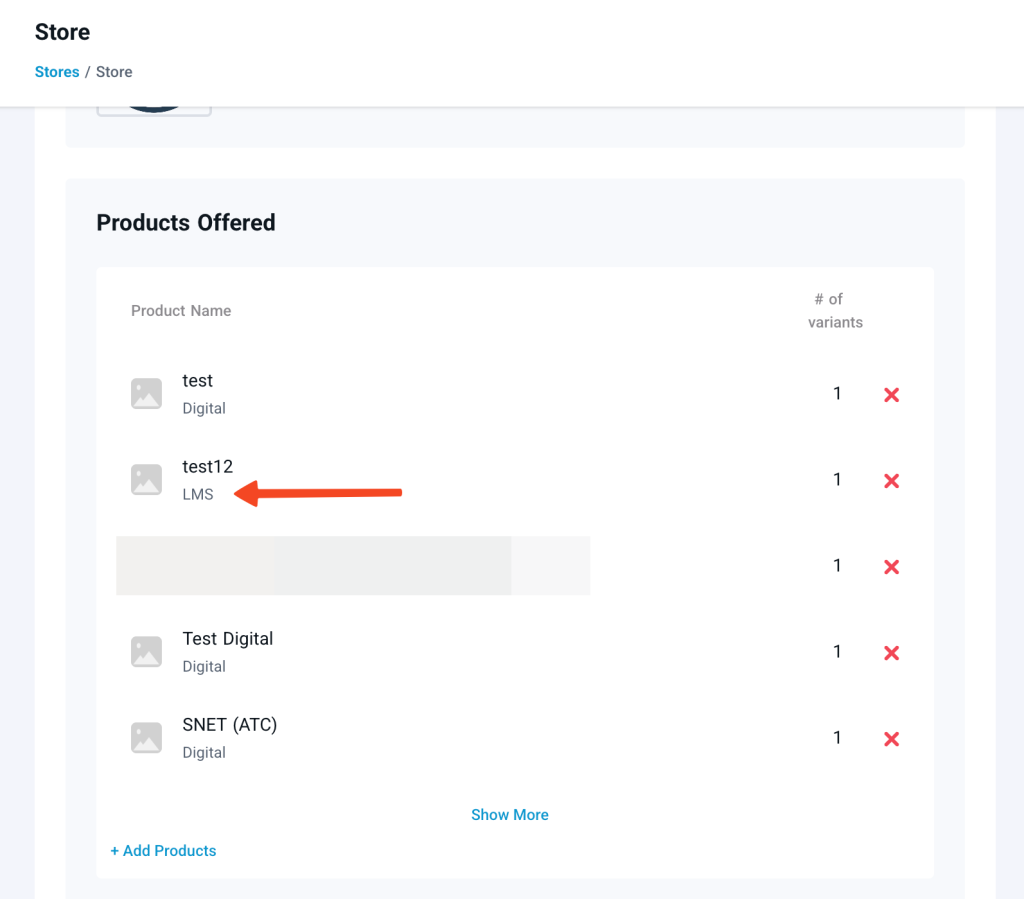Open the test12 product entry

click(207, 467)
